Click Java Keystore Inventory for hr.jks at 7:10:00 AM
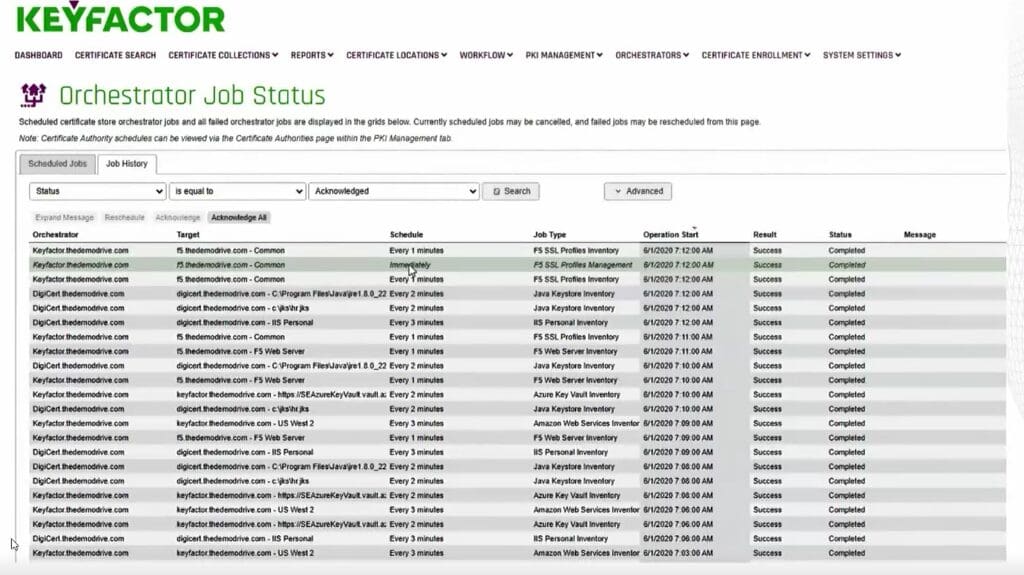Viewport: 1024px width, 575px height. [573, 409]
